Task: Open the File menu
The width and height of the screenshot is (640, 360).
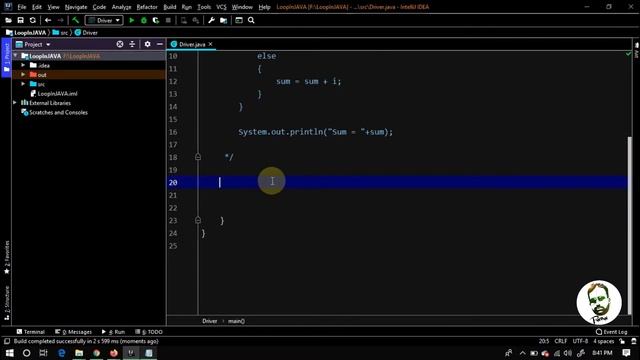Action: 22,7
